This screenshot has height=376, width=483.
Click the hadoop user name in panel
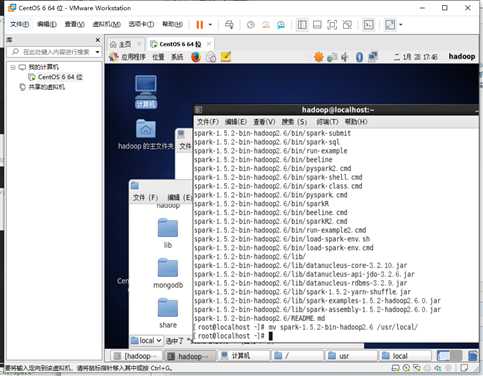click(462, 56)
